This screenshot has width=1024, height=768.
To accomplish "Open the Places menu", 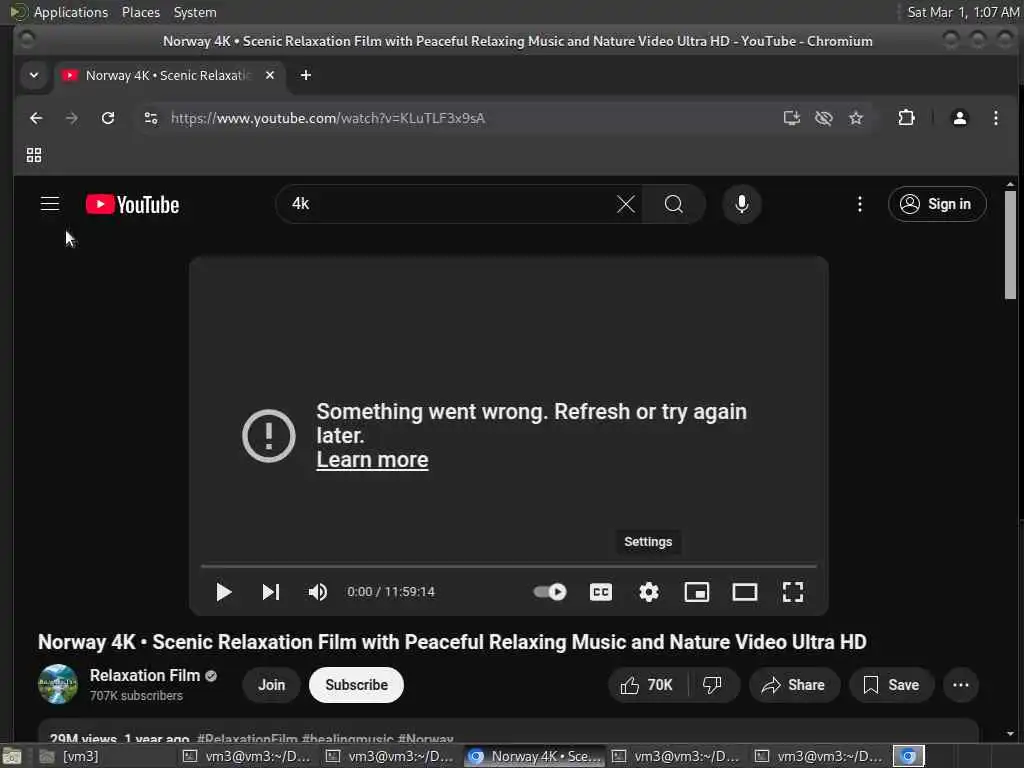I will [141, 12].
